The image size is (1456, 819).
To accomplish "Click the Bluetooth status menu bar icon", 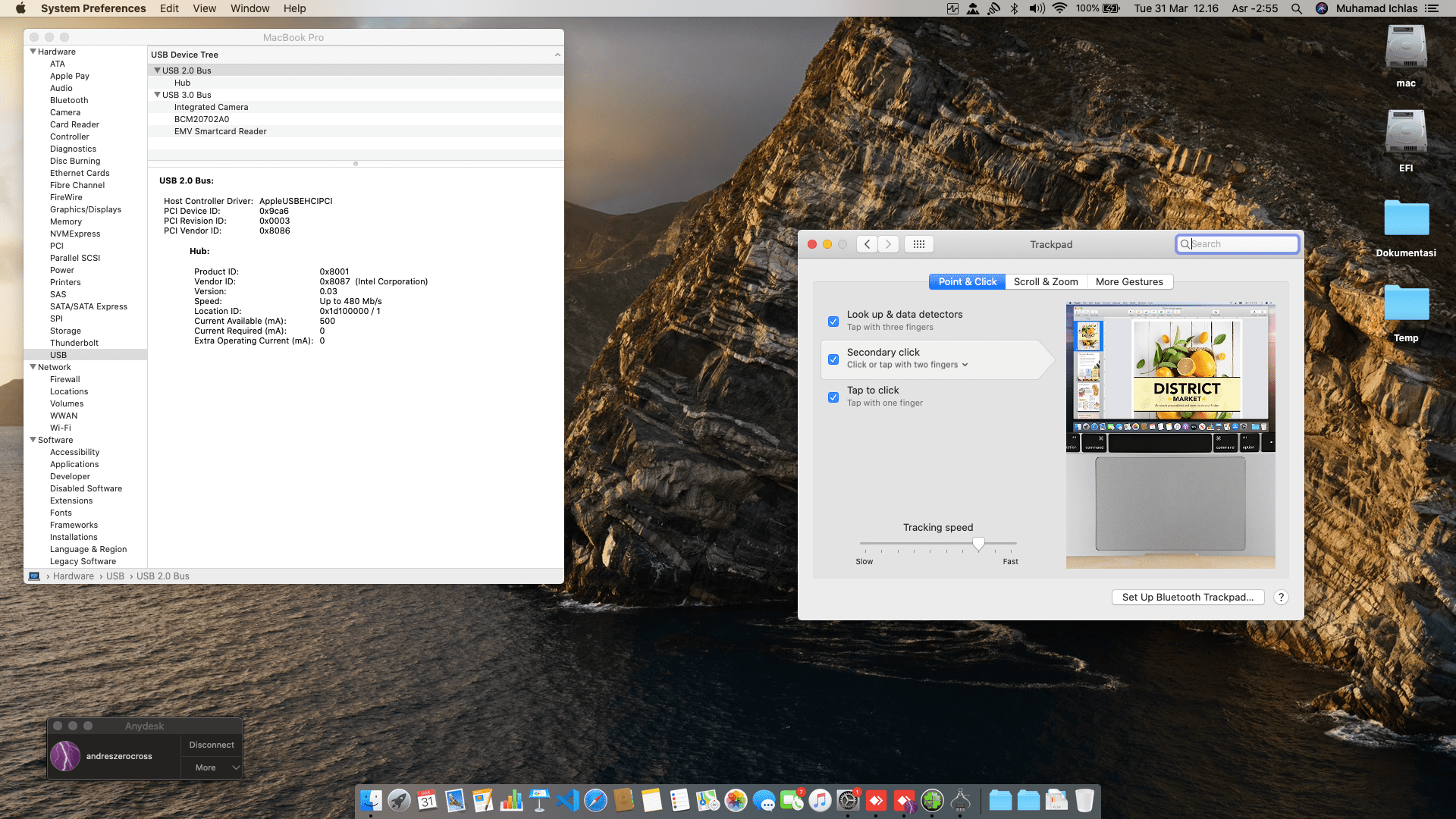I will [1015, 8].
